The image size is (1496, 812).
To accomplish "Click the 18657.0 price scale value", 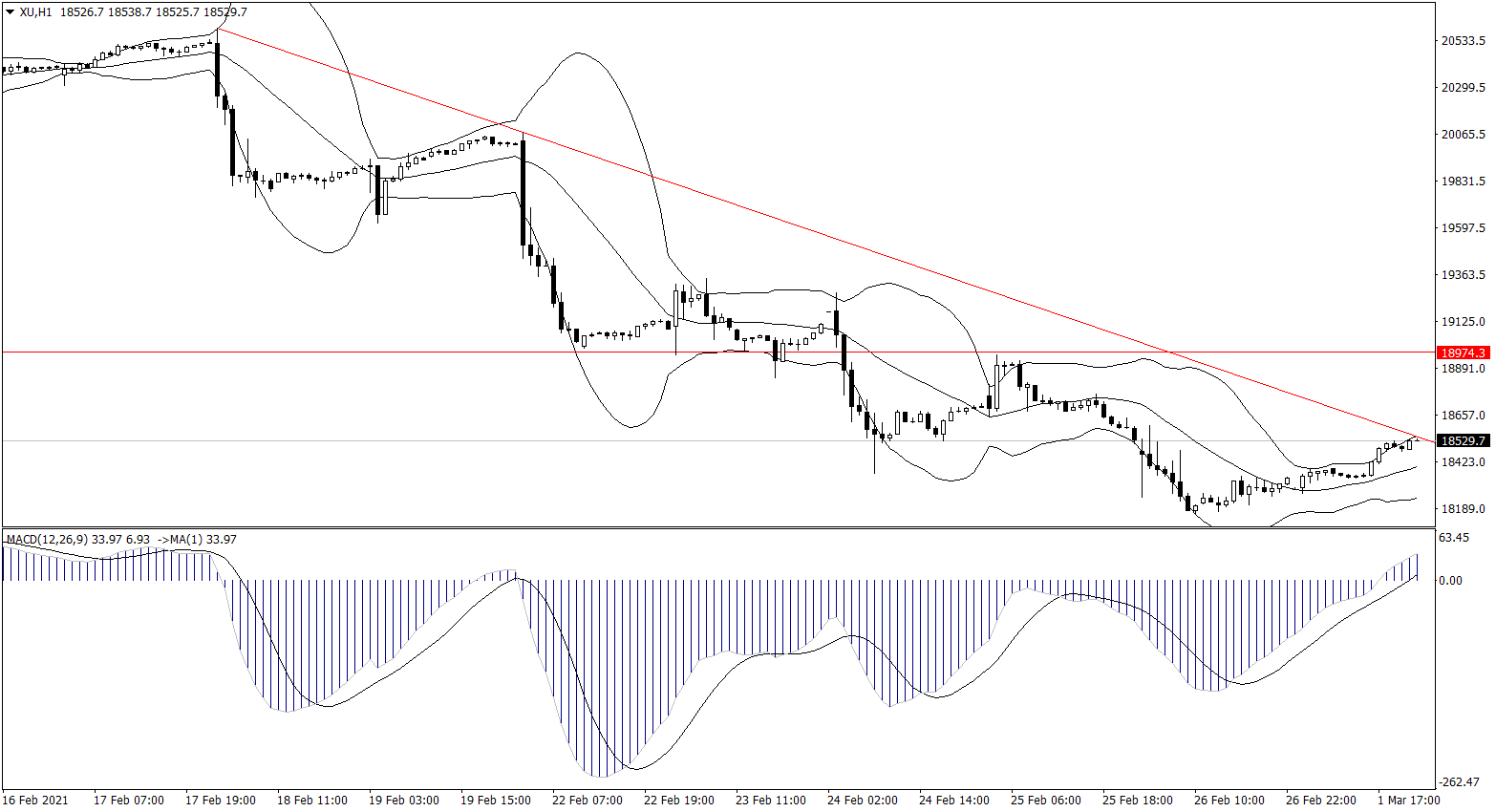I will click(x=1463, y=416).
